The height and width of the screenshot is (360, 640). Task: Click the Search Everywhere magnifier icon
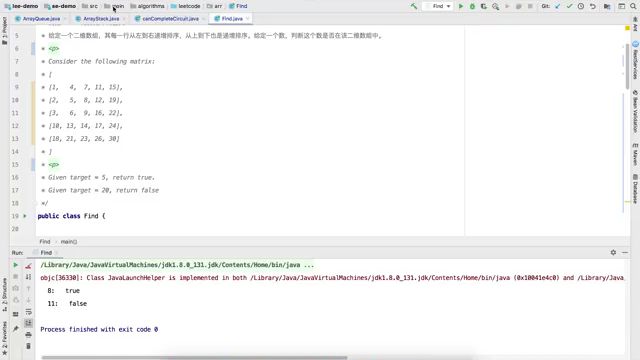point(633,6)
